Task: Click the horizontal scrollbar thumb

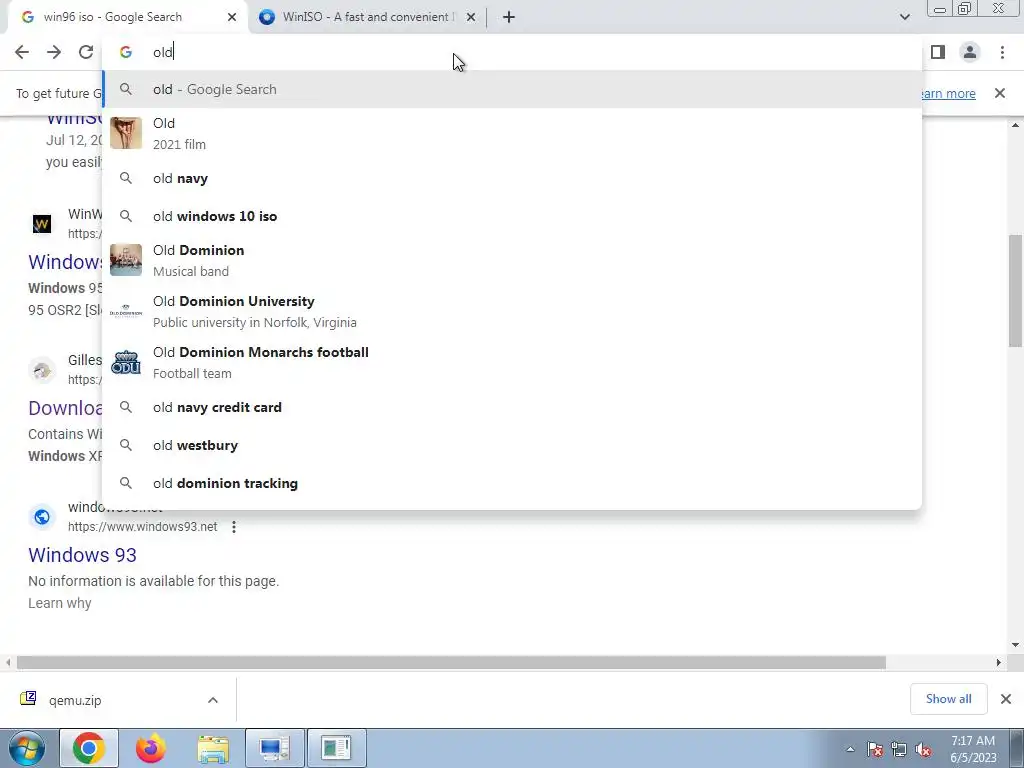Action: (x=451, y=662)
